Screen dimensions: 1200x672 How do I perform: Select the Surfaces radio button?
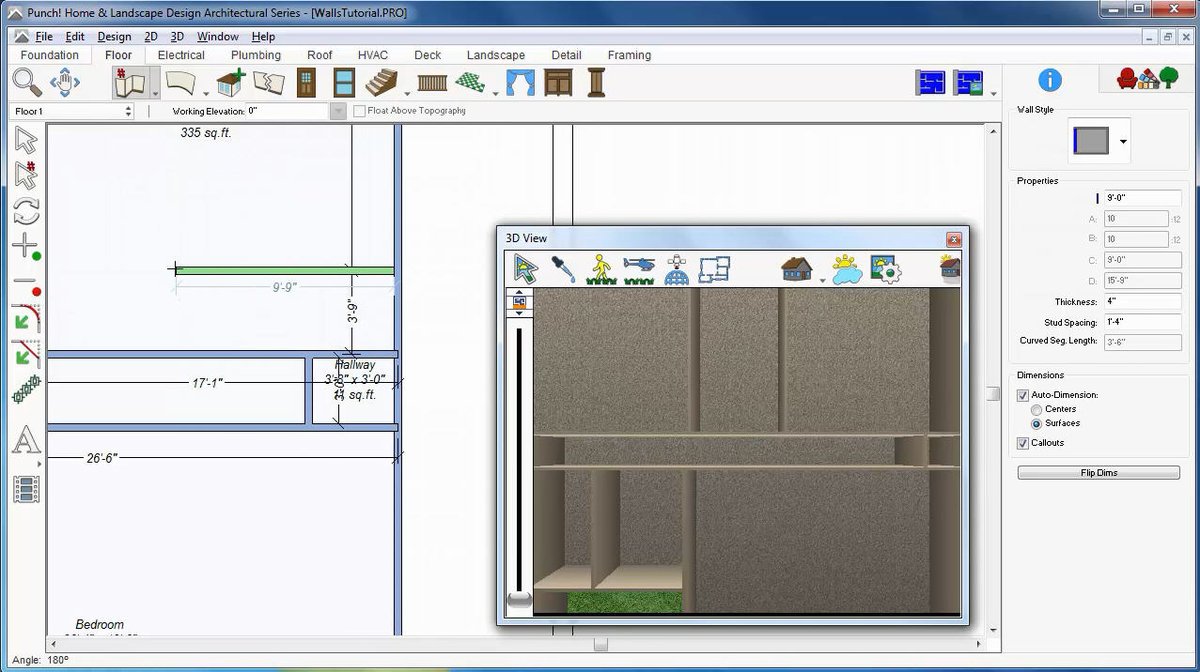[x=1036, y=423]
